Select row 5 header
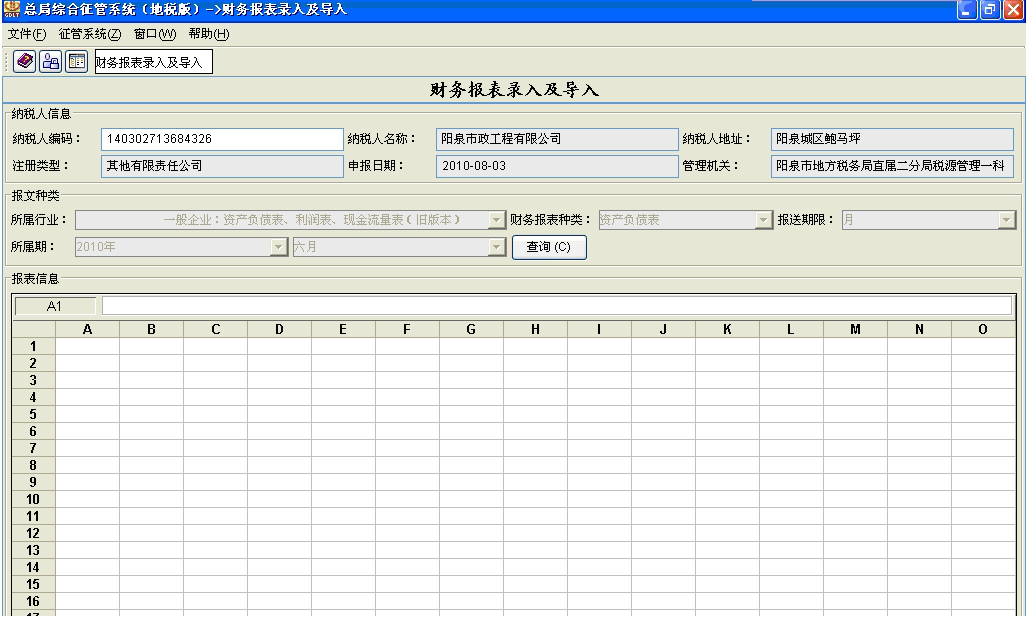 point(33,414)
